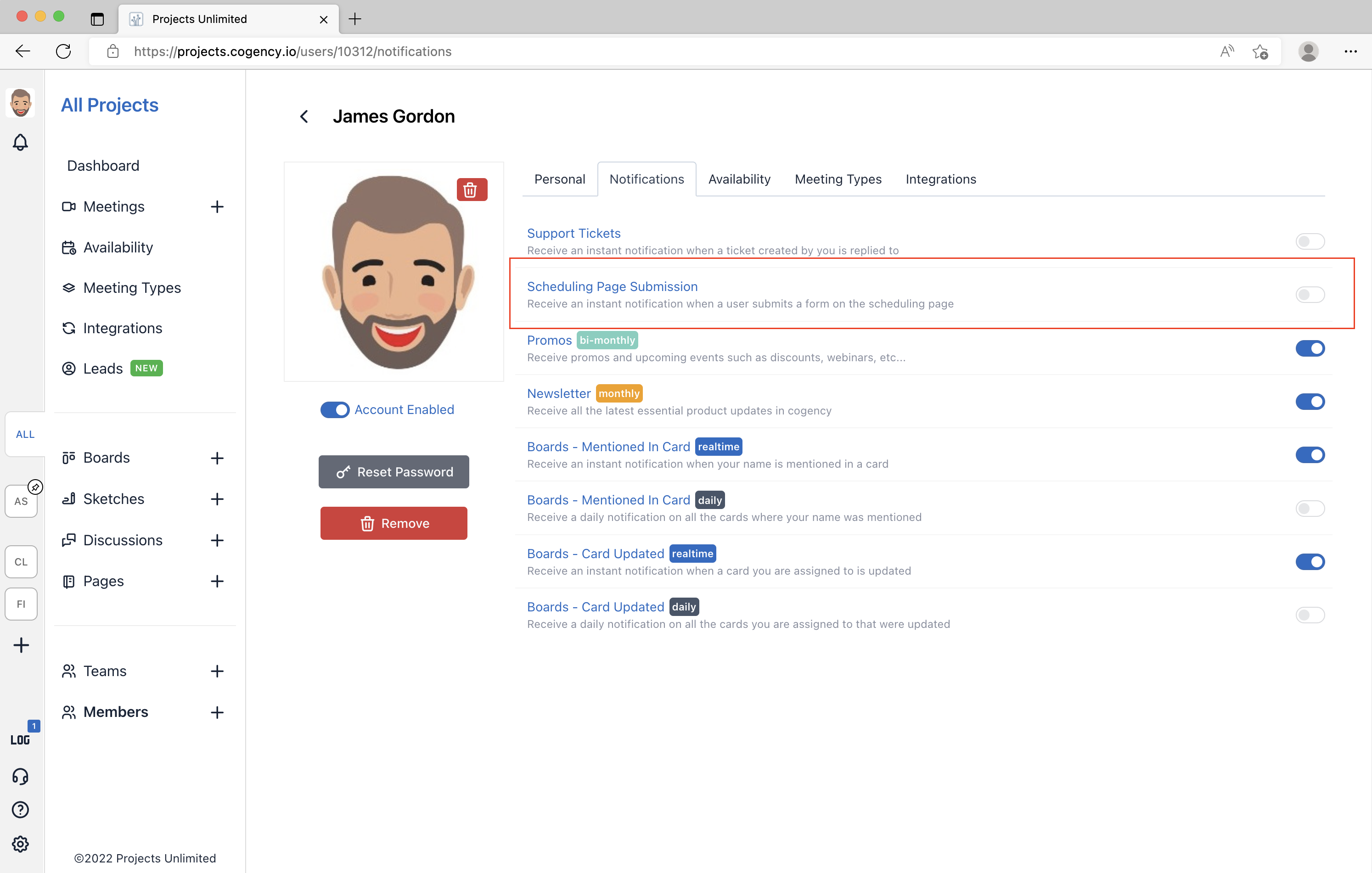This screenshot has width=1372, height=873.
Task: Add a new workspace with rail plus
Action: (21, 644)
